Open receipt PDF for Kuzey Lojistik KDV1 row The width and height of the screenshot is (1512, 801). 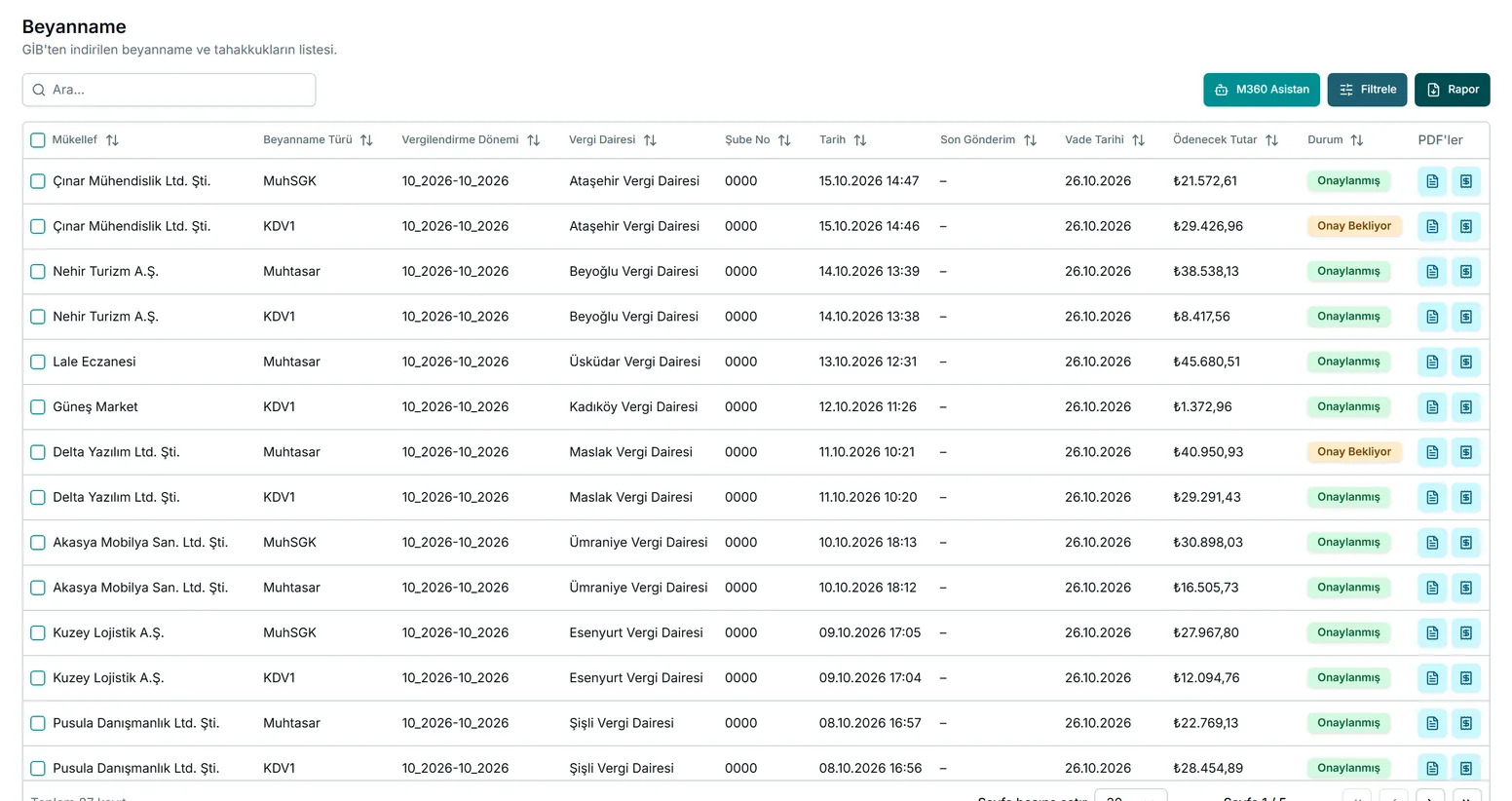coord(1466,678)
